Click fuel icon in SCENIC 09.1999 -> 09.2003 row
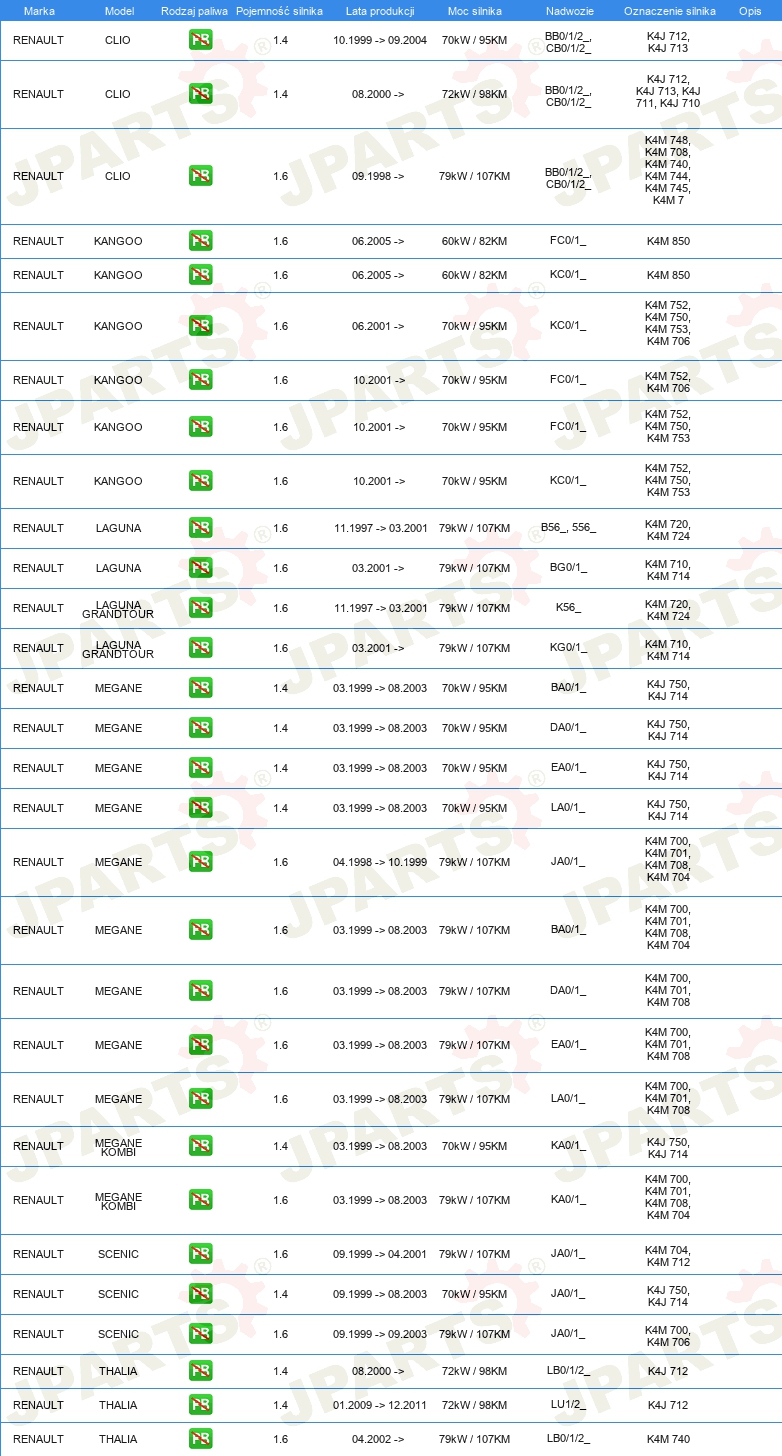Viewport: 782px width, 1456px height. coord(200,1334)
